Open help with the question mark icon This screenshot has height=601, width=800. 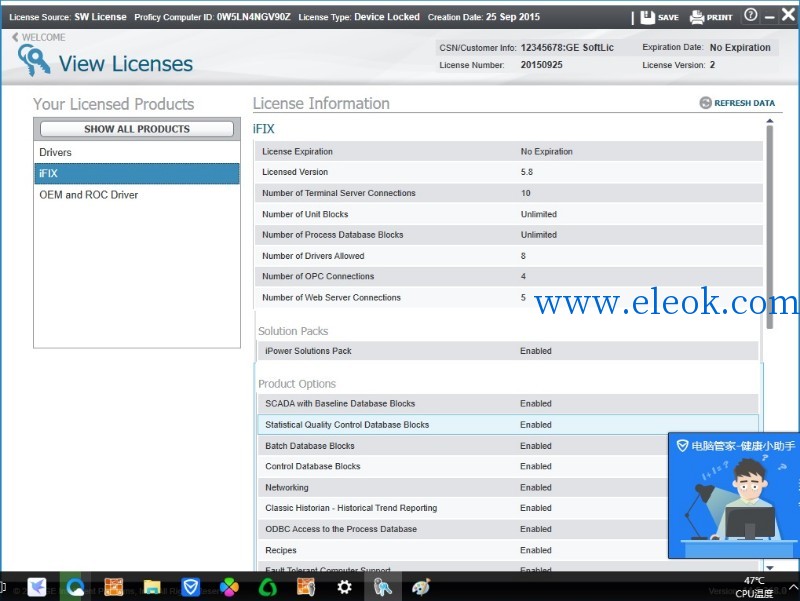point(751,15)
